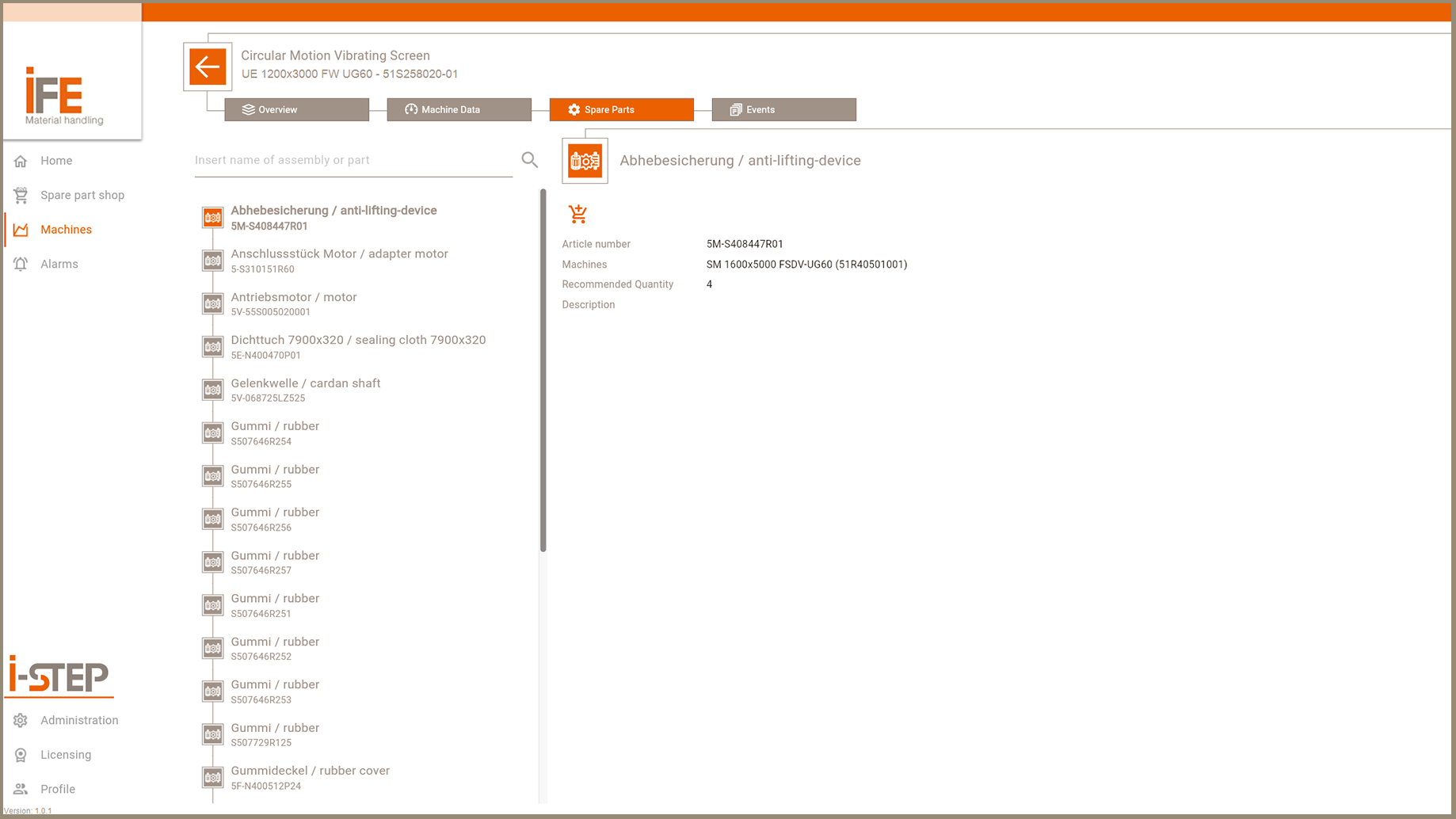Click the assembly or part search field
This screenshot has width=1456, height=819.
353,160
